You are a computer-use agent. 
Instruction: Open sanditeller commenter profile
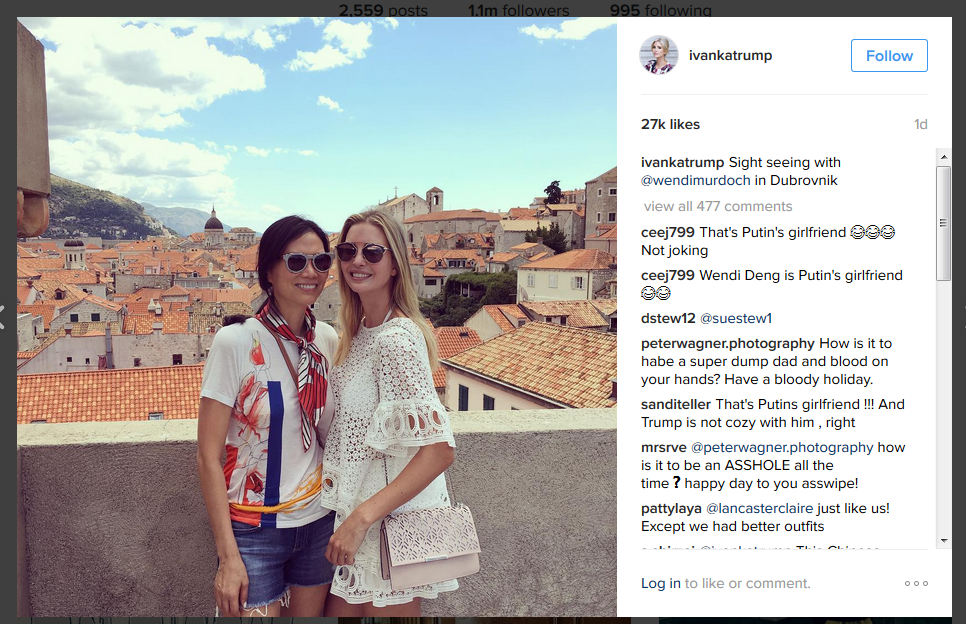click(676, 404)
